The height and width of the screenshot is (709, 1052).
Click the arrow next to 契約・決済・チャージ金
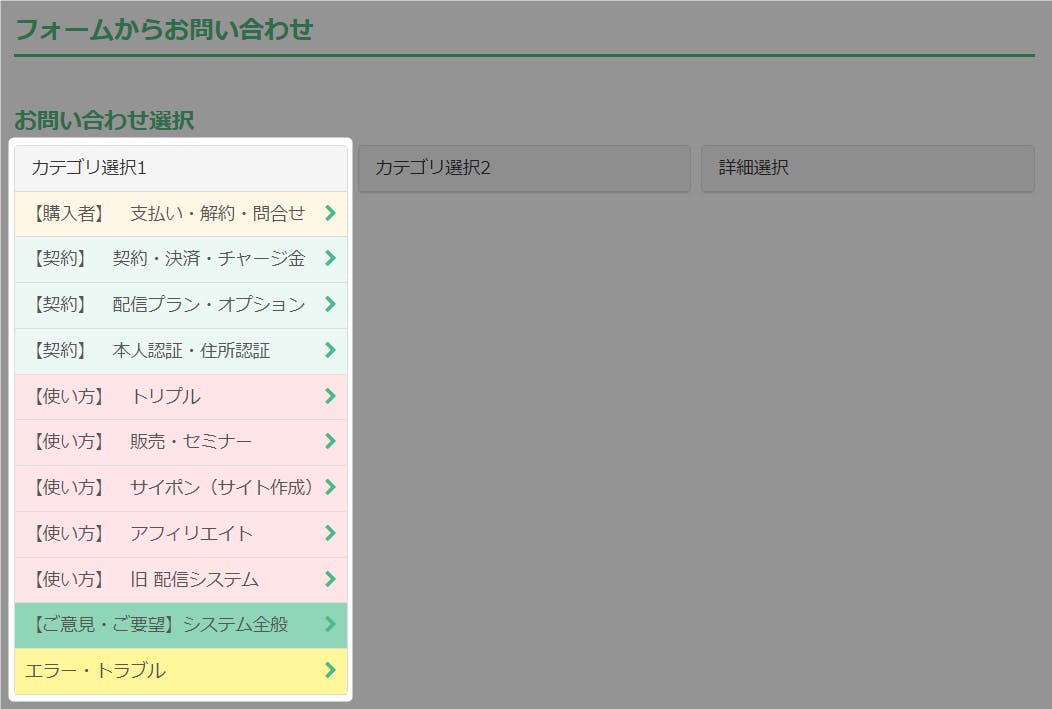click(330, 259)
